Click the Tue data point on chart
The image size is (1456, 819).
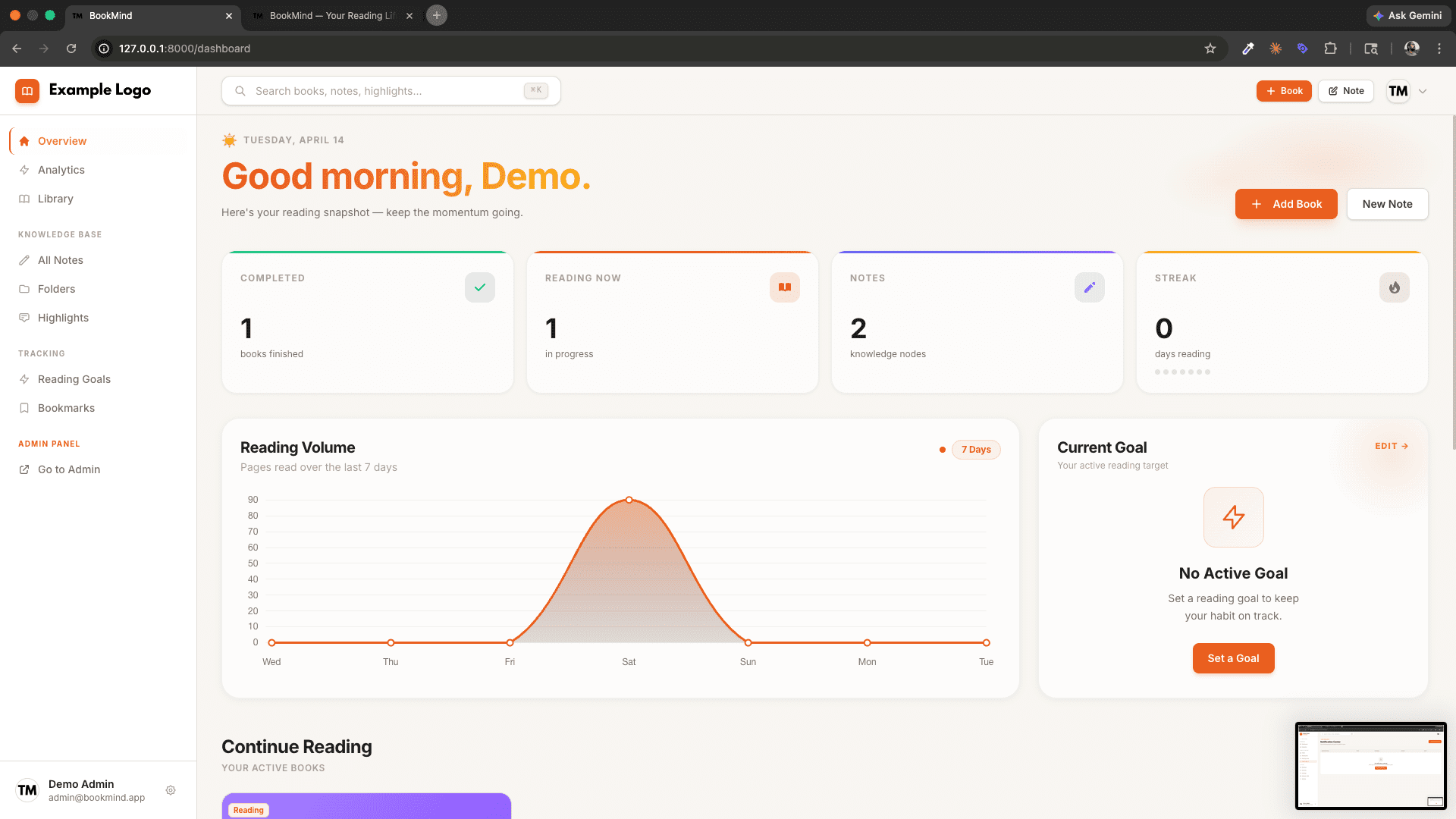[x=986, y=642]
